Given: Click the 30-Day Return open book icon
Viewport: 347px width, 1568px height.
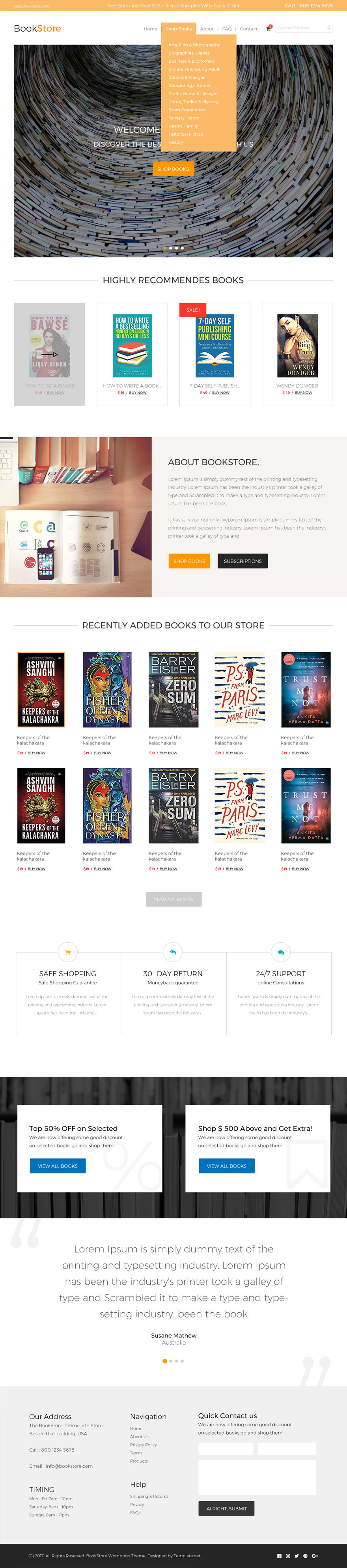Looking at the screenshot, I should (173, 951).
